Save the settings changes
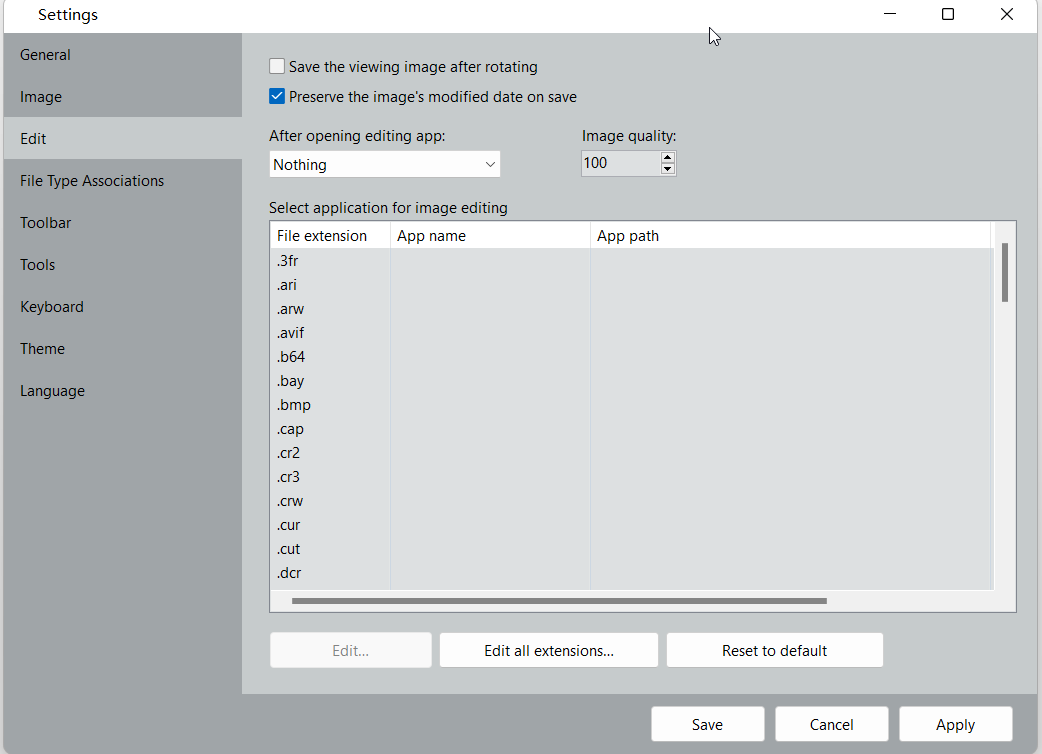The image size is (1042, 754). [x=707, y=724]
